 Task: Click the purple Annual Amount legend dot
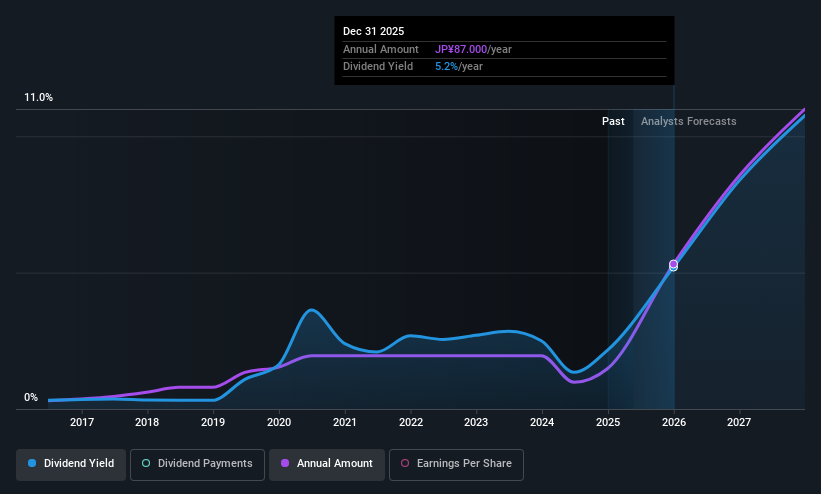pyautogui.click(x=285, y=463)
